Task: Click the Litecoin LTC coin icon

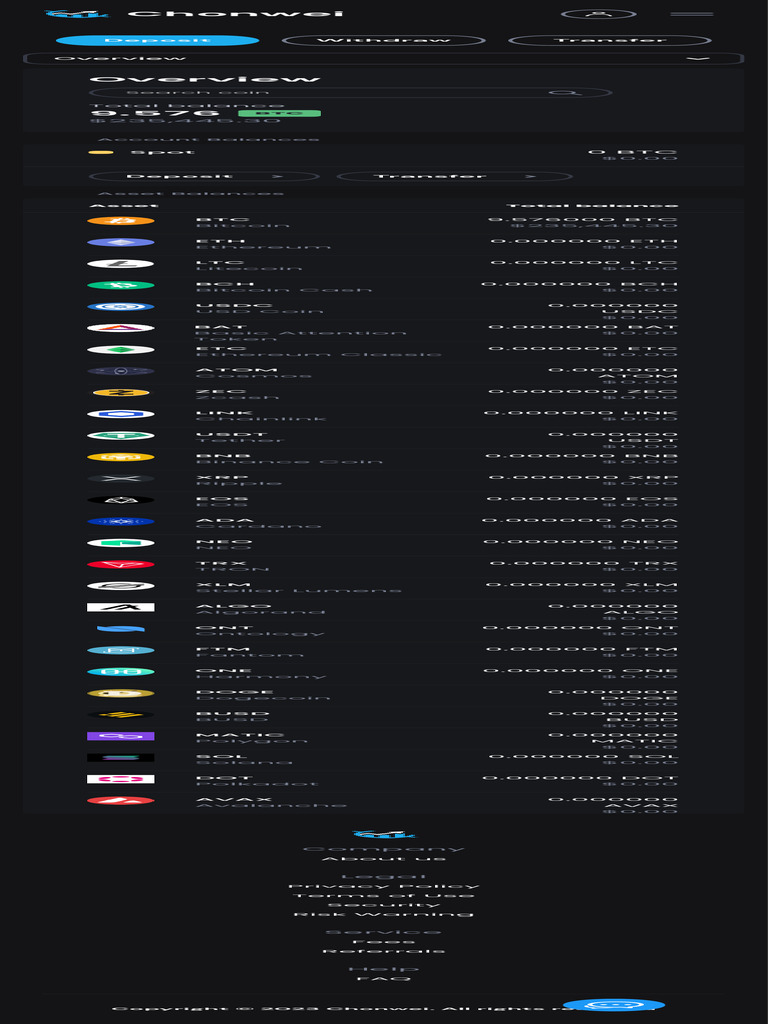Action: tap(121, 264)
